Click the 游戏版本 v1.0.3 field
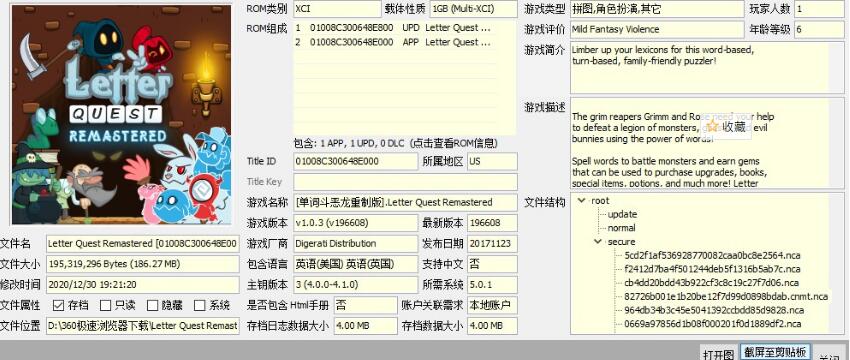The width and height of the screenshot is (850, 360). coord(356,223)
